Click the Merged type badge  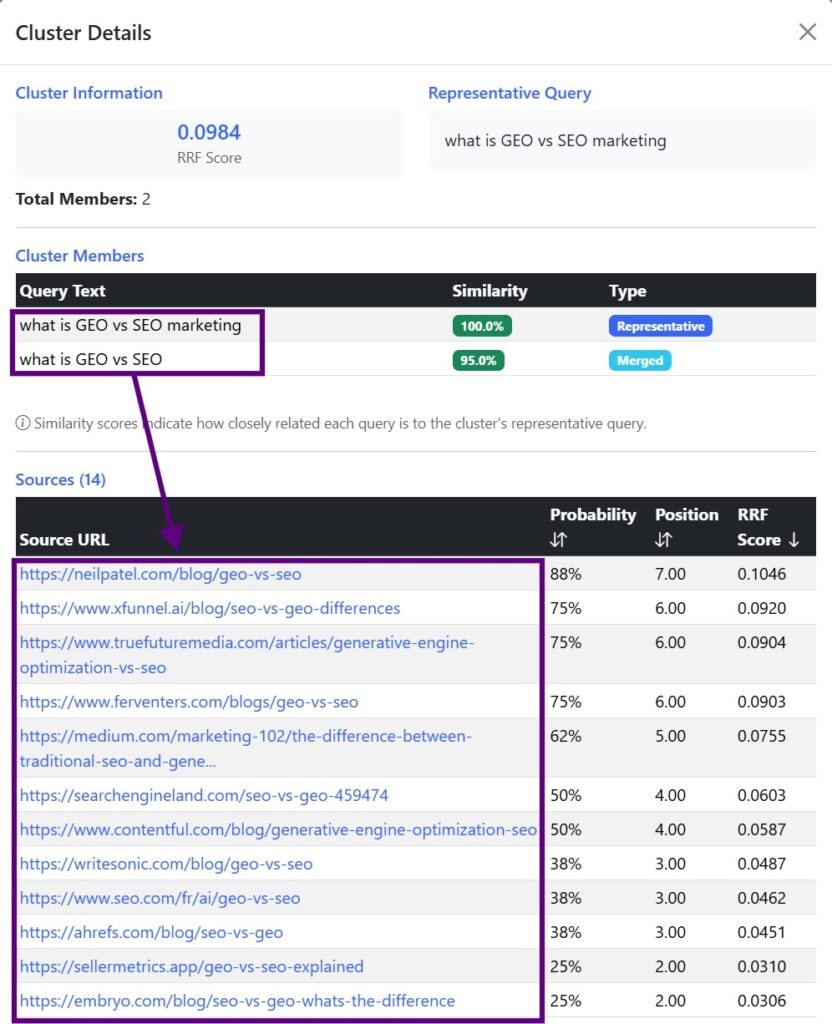point(639,360)
